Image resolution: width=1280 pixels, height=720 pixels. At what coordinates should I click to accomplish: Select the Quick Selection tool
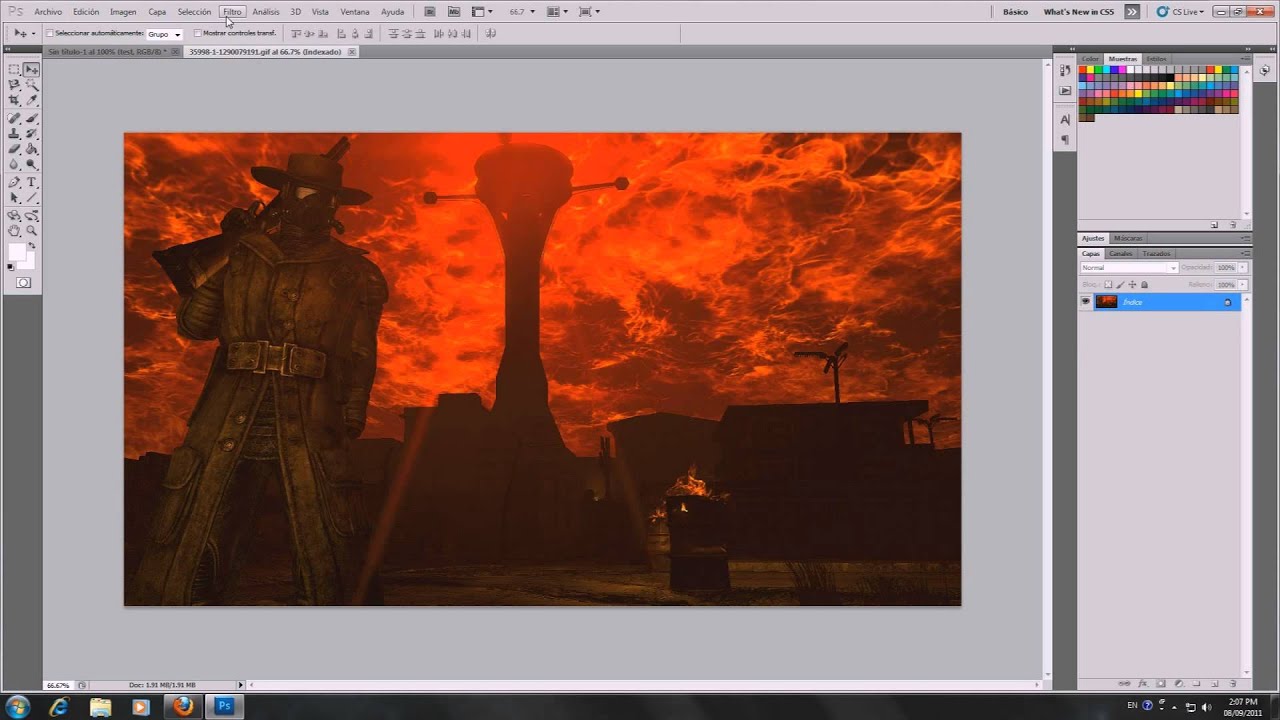[32, 85]
